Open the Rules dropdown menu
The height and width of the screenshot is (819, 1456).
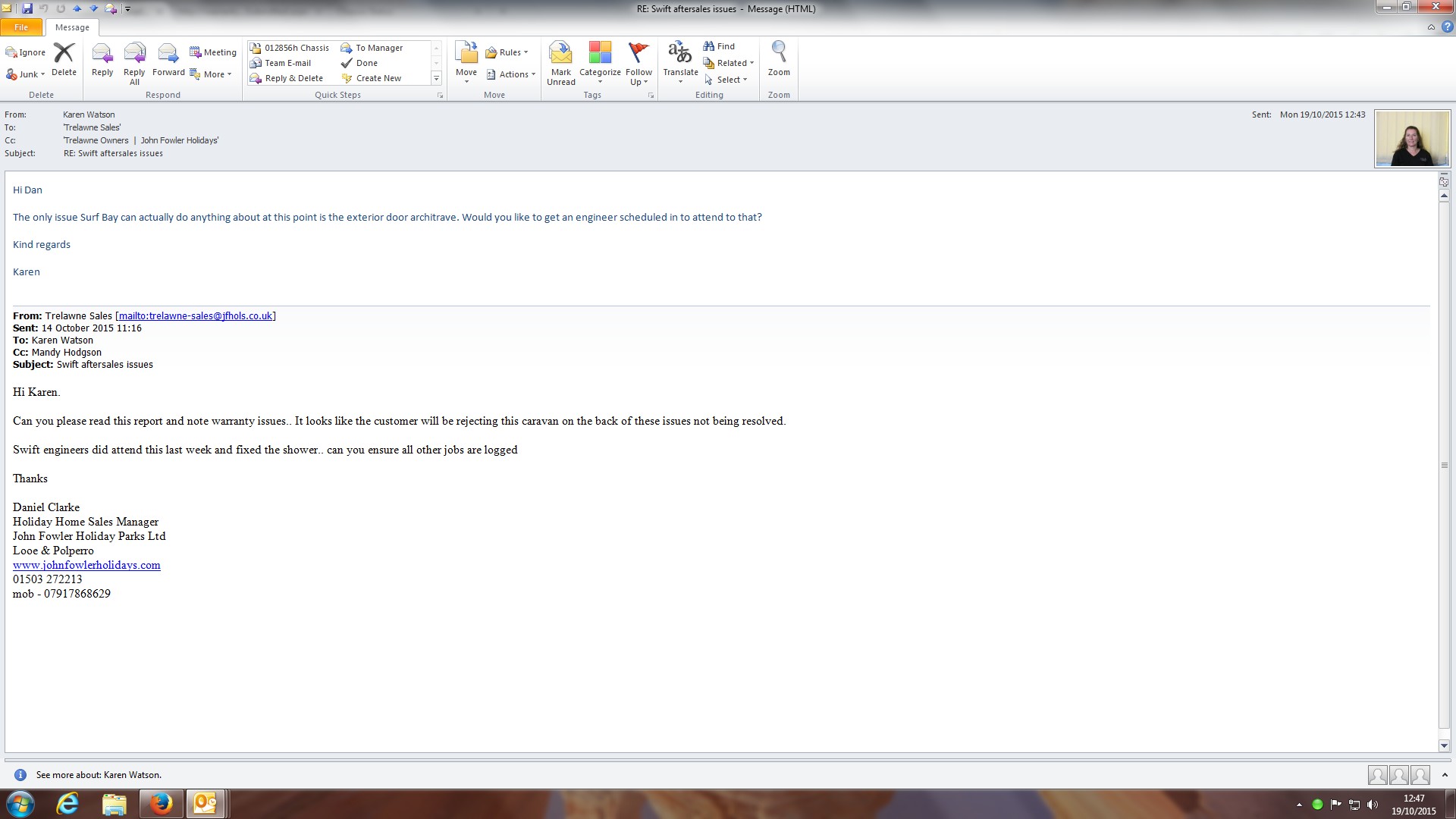pos(508,52)
